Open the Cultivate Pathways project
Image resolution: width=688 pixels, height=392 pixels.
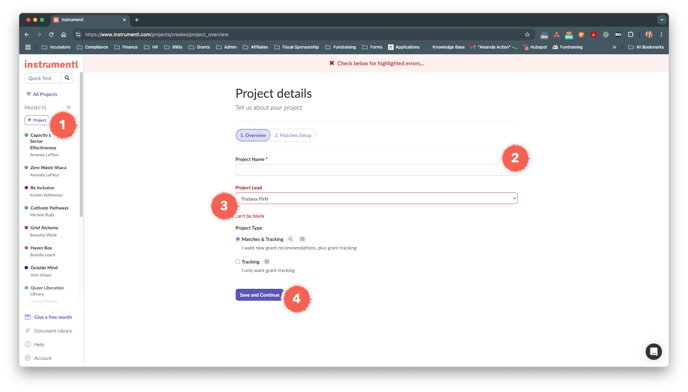coord(49,208)
